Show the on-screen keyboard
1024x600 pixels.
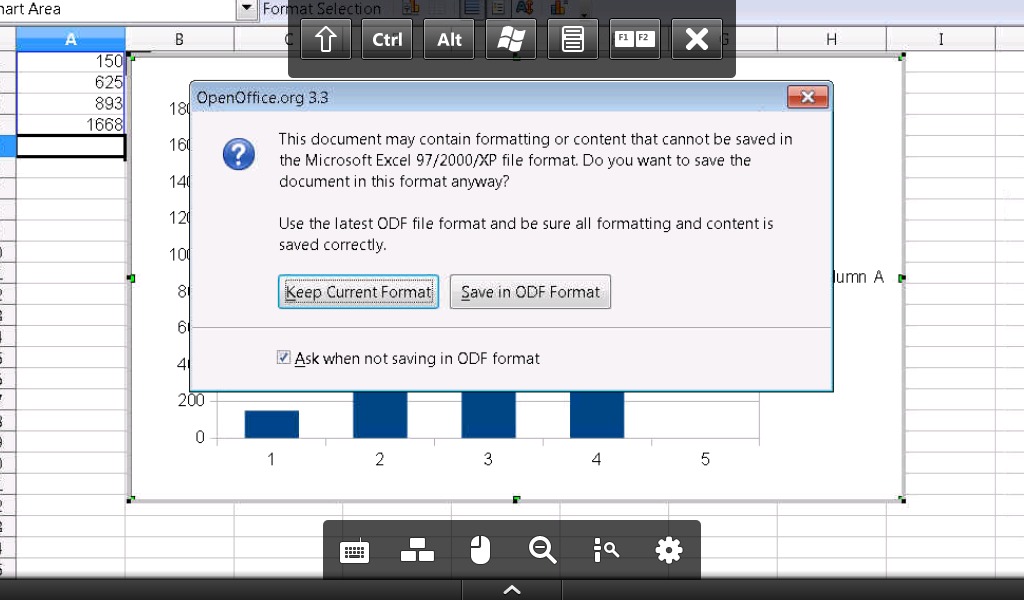click(355, 552)
